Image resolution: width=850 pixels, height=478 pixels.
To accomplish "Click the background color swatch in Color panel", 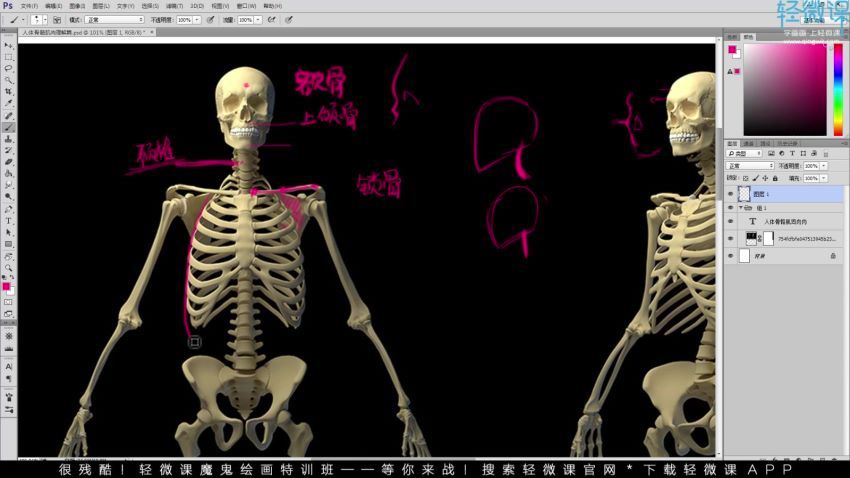I will click(x=738, y=55).
